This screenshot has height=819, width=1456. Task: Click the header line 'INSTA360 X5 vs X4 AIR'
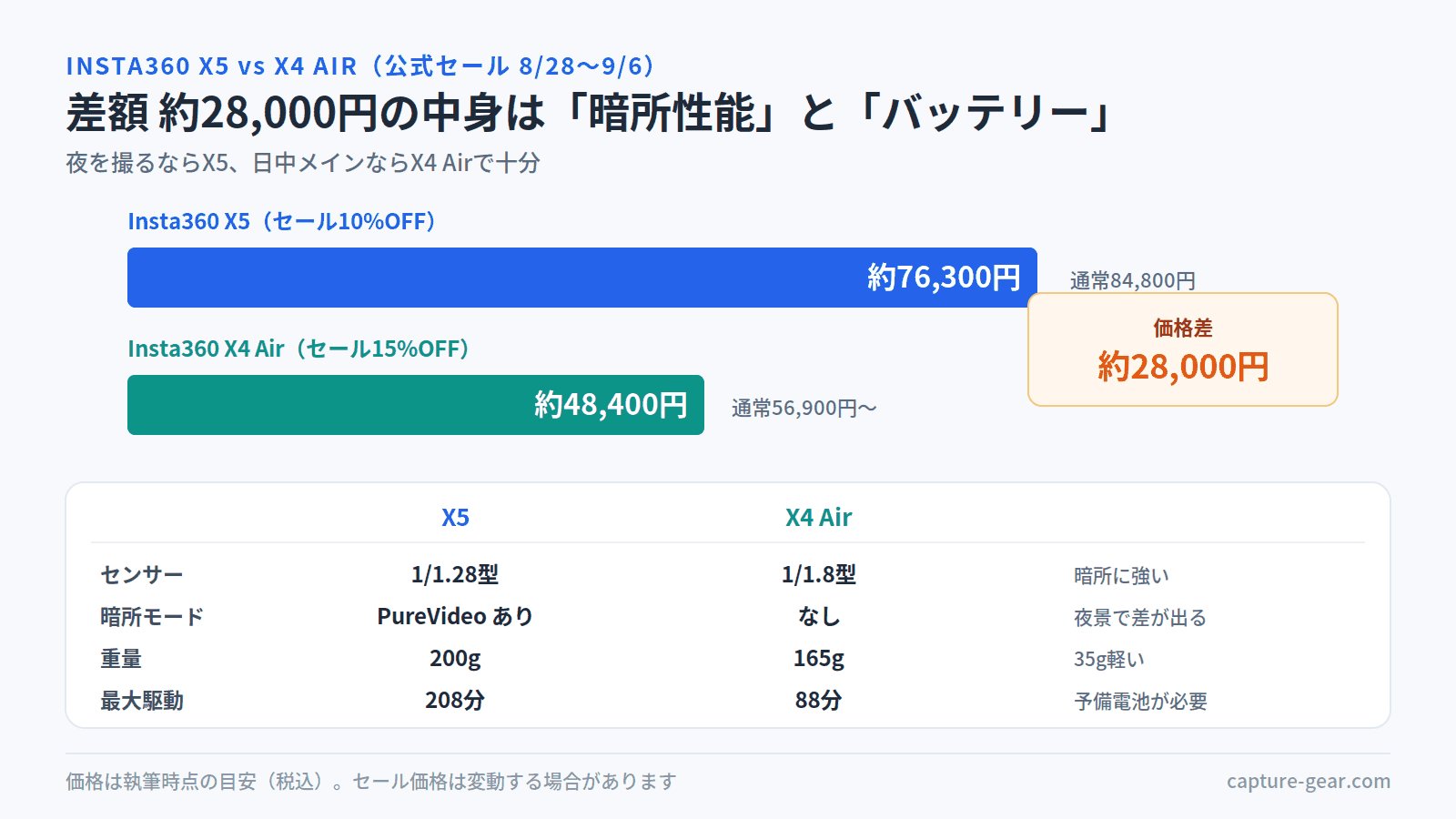[x=211, y=66]
